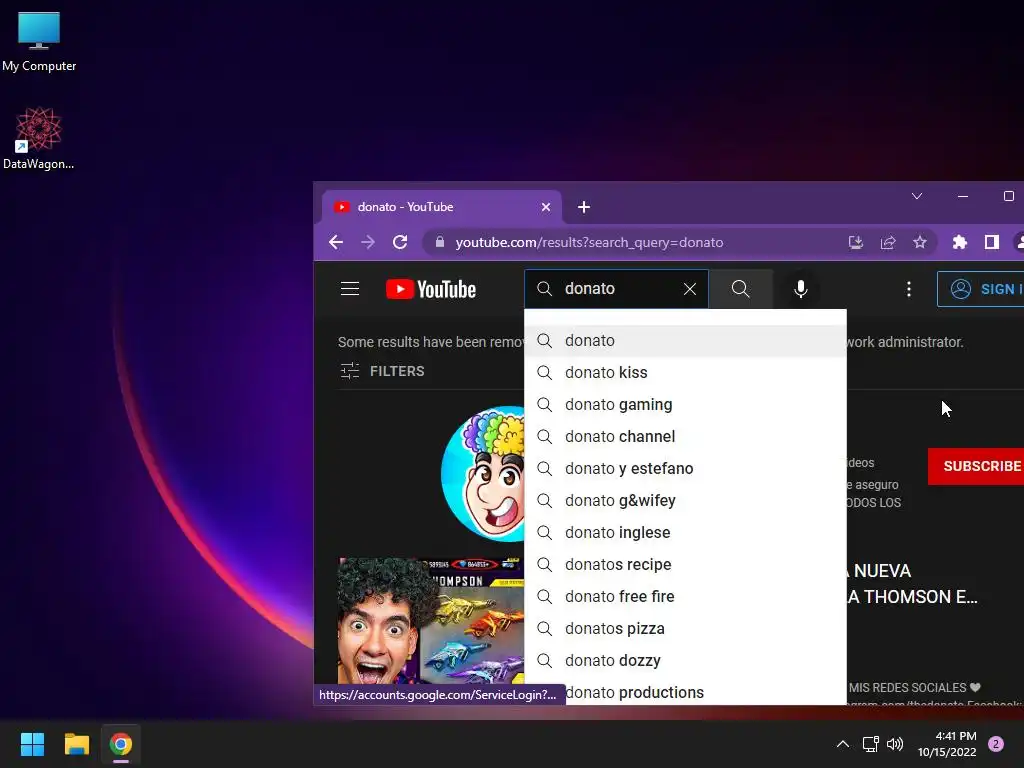1024x768 pixels.
Task: Pick the suggestion "donato free fire"
Action: click(685, 596)
